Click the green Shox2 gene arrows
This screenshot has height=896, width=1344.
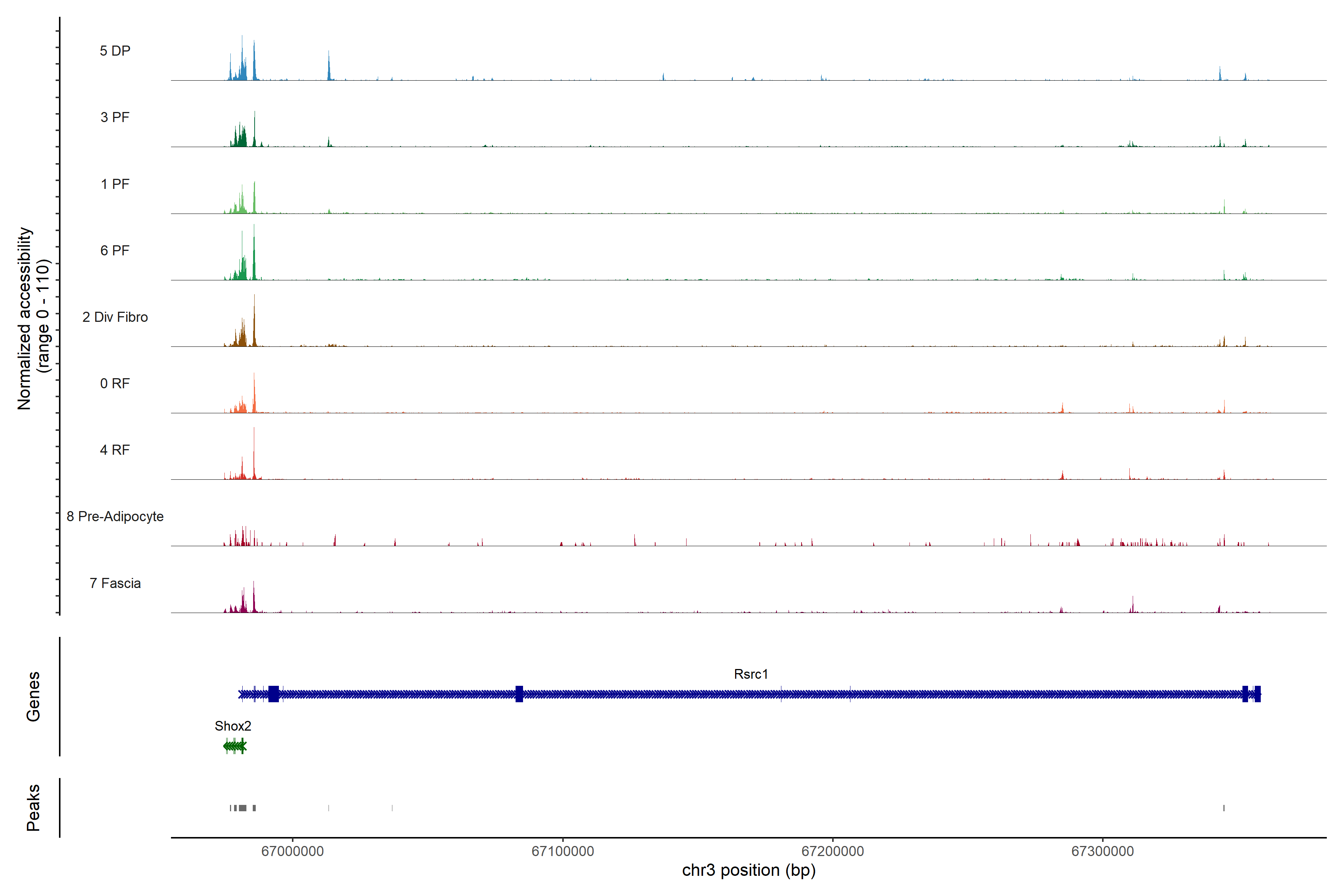click(235, 746)
